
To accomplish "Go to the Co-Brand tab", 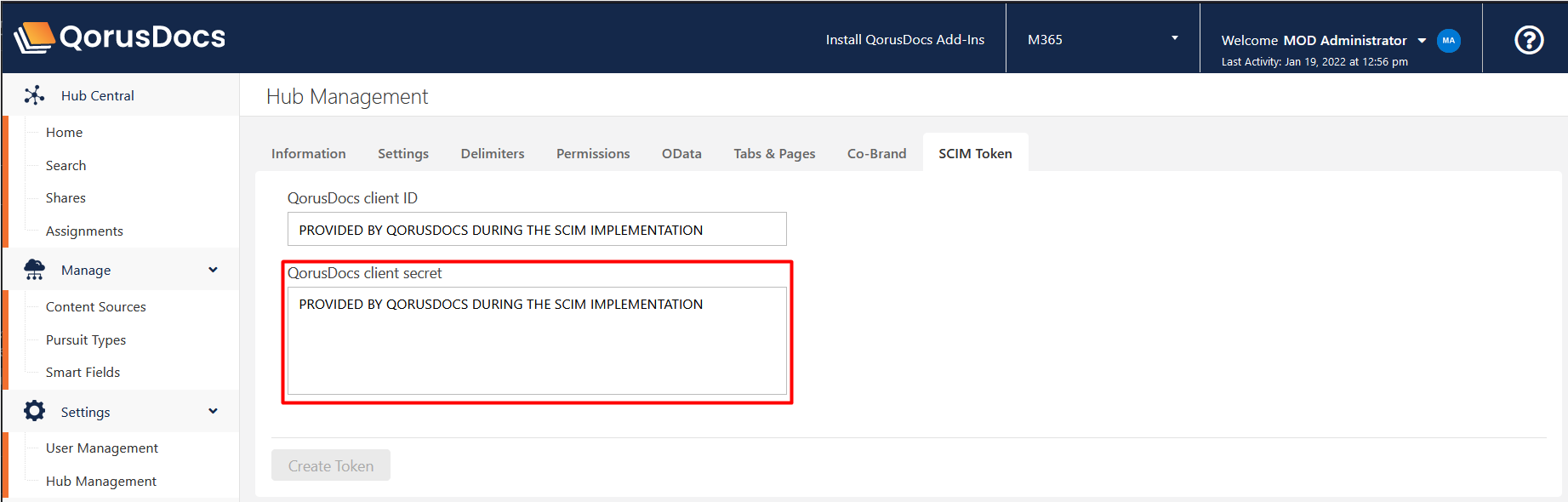I will point(876,153).
